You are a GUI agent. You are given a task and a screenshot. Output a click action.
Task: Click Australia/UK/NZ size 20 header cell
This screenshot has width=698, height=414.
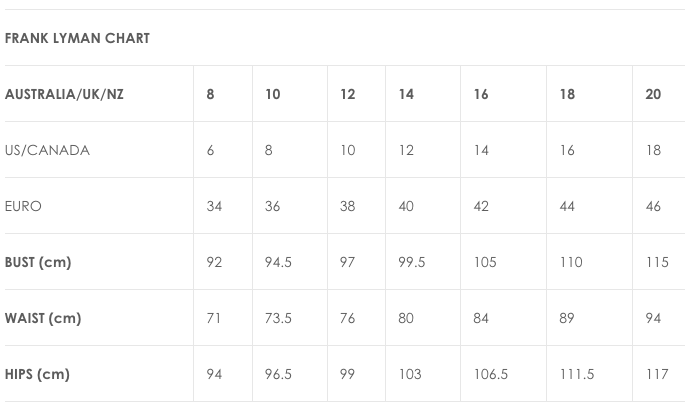click(653, 94)
